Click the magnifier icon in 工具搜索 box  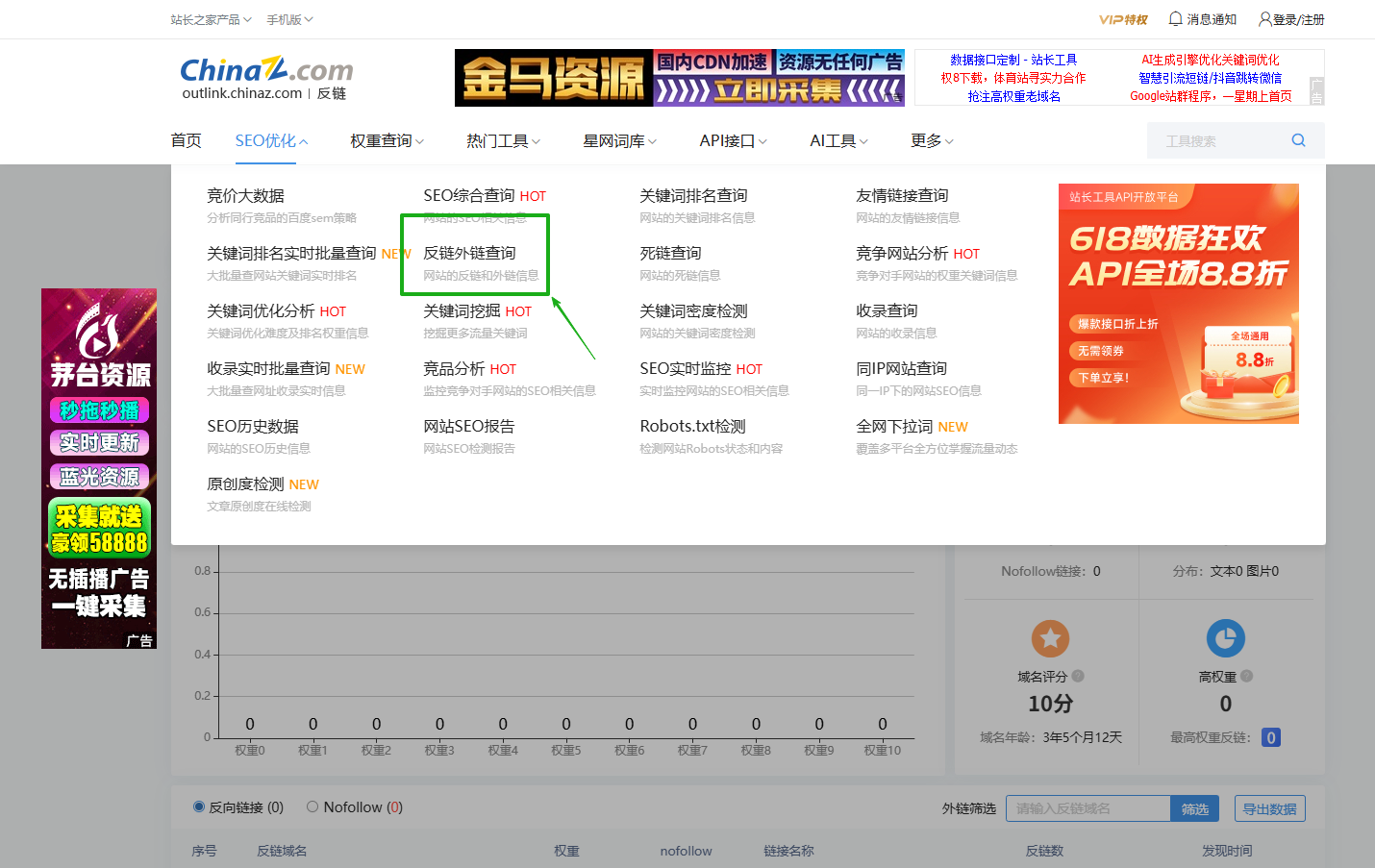point(1298,140)
